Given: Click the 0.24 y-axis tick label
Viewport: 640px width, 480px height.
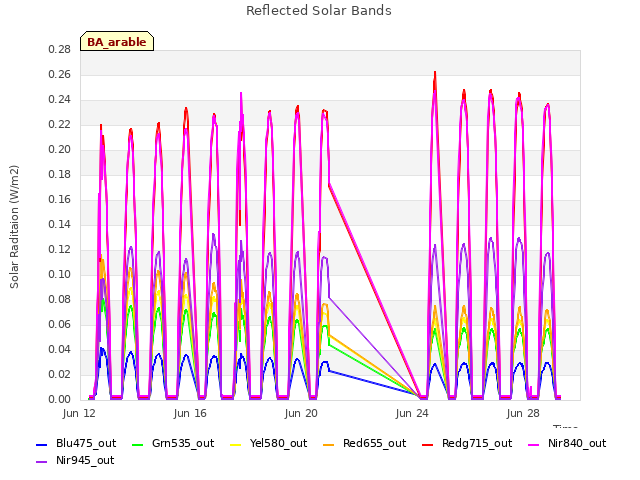Looking at the screenshot, I should pos(60,100).
